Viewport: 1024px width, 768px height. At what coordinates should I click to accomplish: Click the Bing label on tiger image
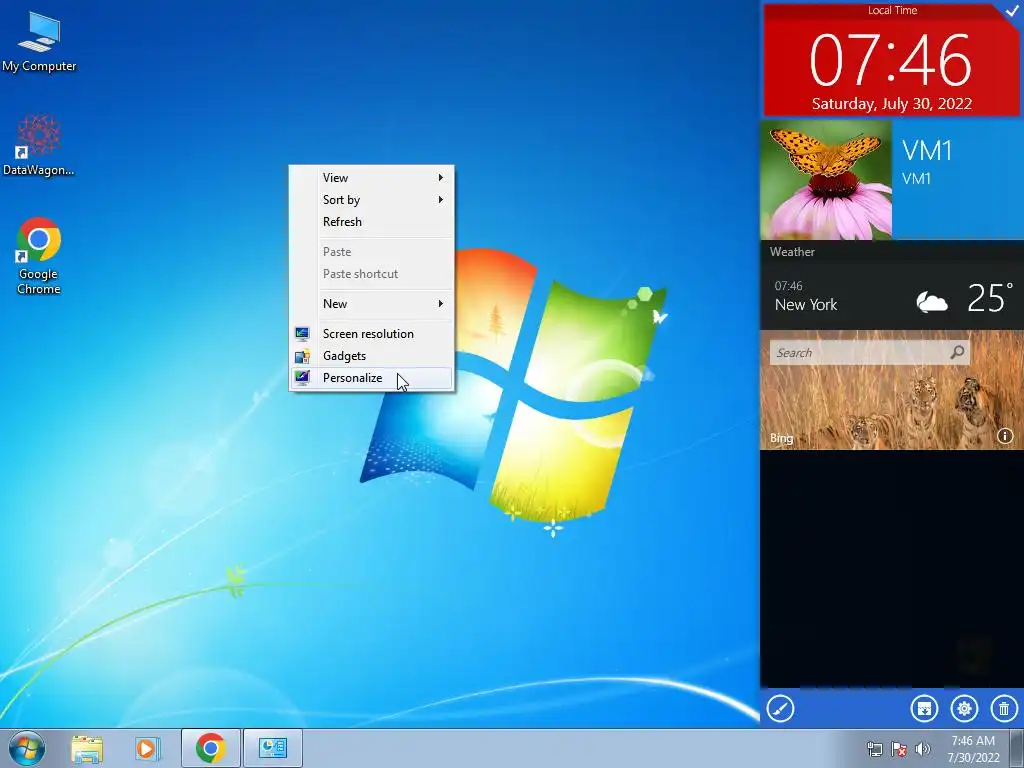click(781, 438)
